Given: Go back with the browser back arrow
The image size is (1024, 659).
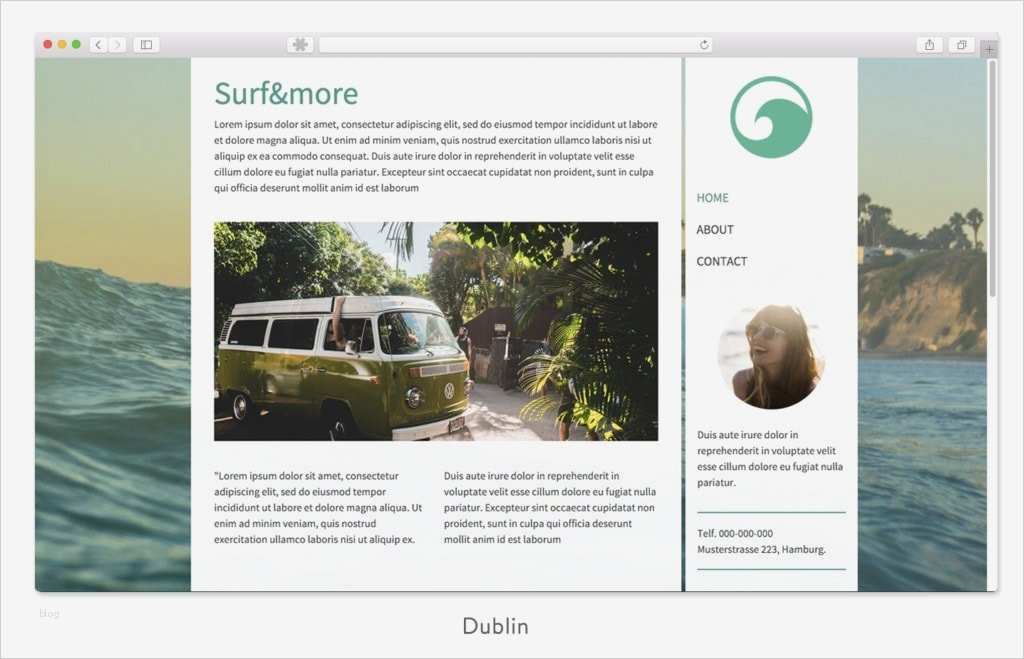Looking at the screenshot, I should pyautogui.click(x=98, y=44).
